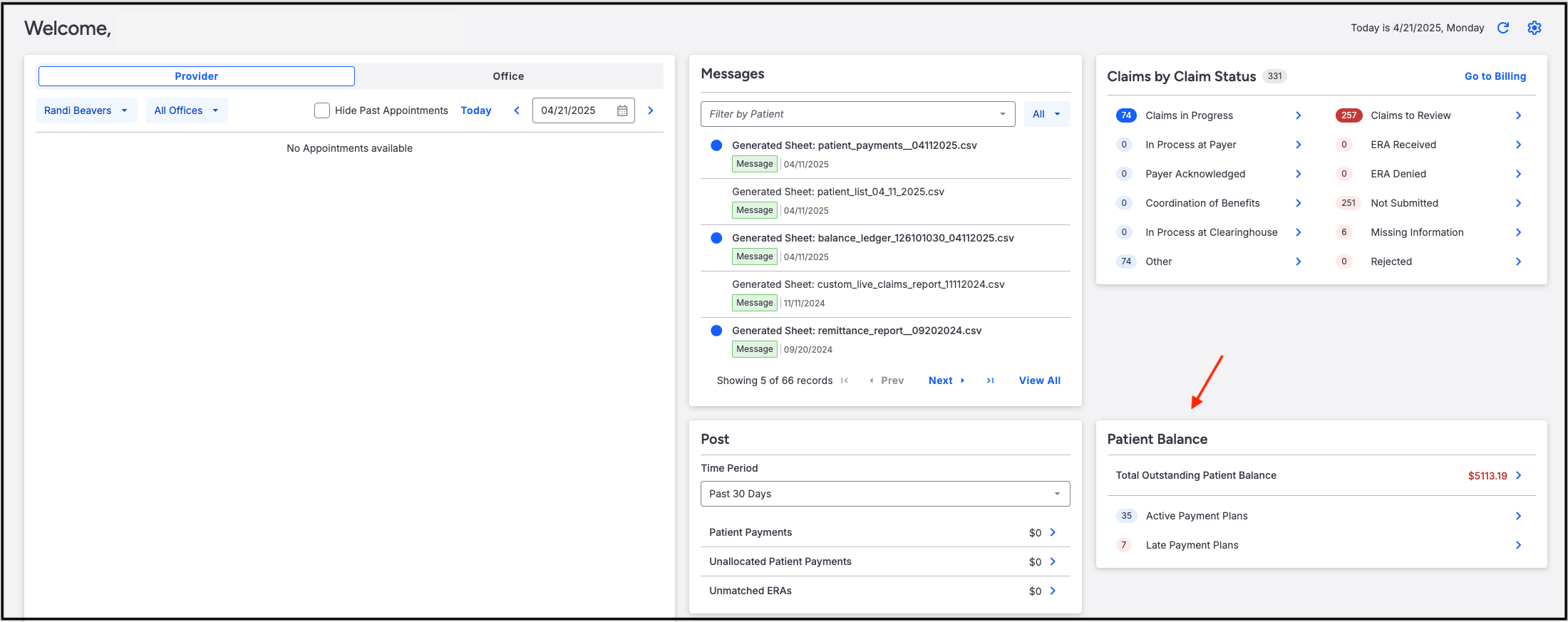This screenshot has height=622, width=1568.
Task: Open the patient_payments generated sheet message
Action: click(x=854, y=145)
